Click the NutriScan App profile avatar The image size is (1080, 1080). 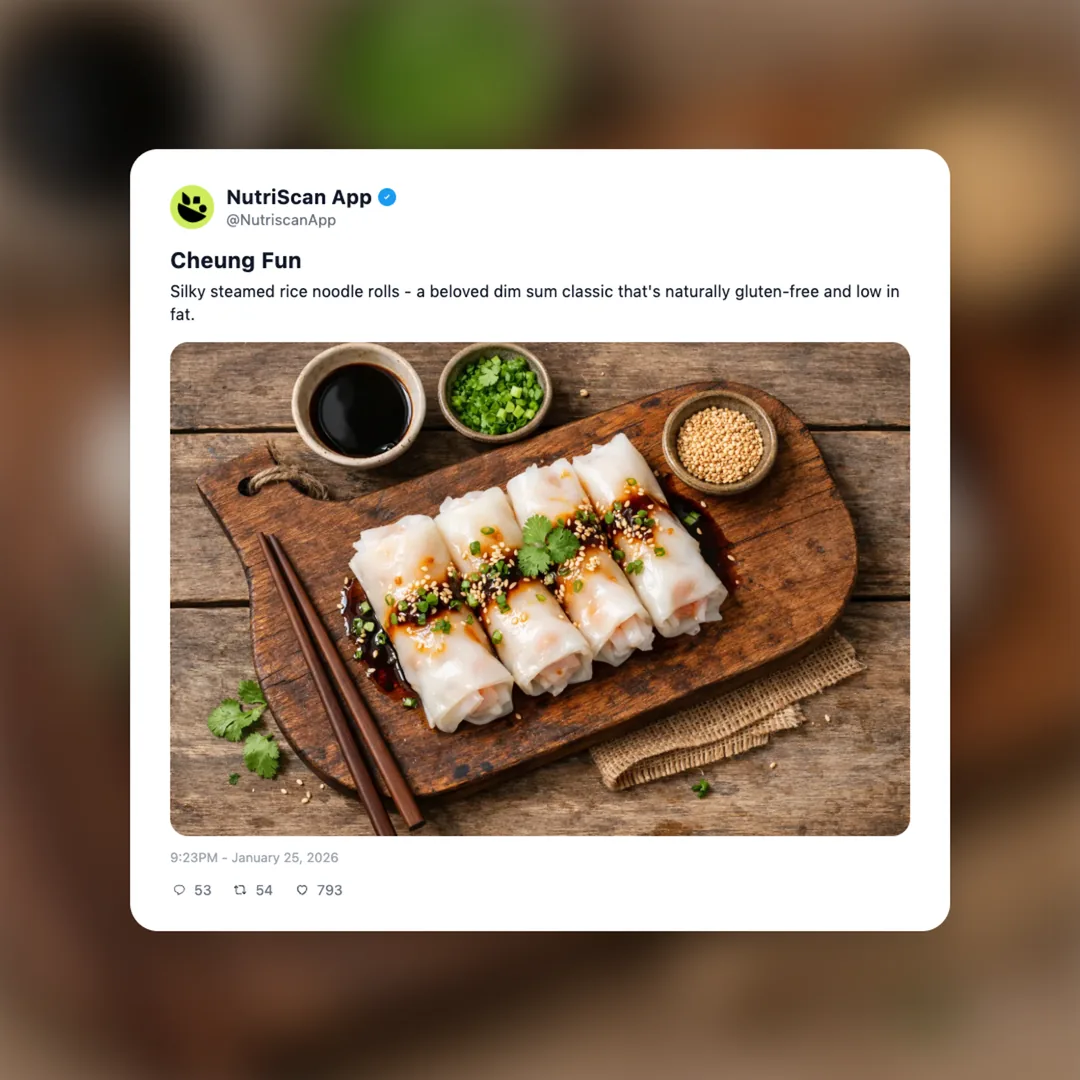click(192, 207)
